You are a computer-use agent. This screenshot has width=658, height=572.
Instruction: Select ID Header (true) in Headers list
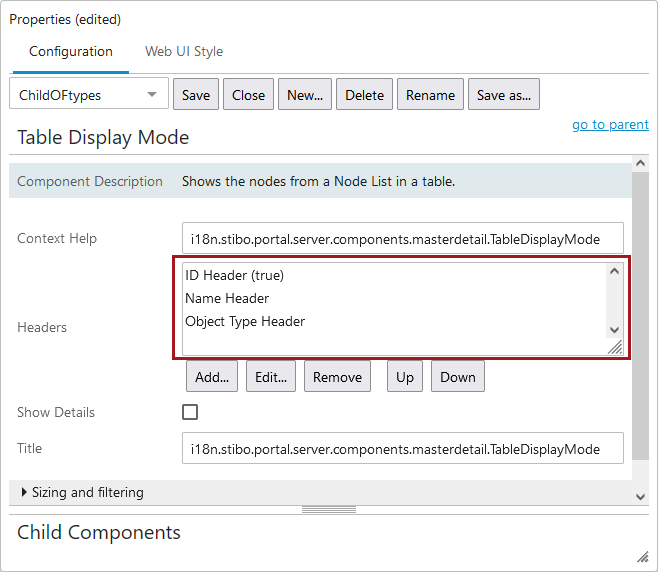tap(235, 275)
